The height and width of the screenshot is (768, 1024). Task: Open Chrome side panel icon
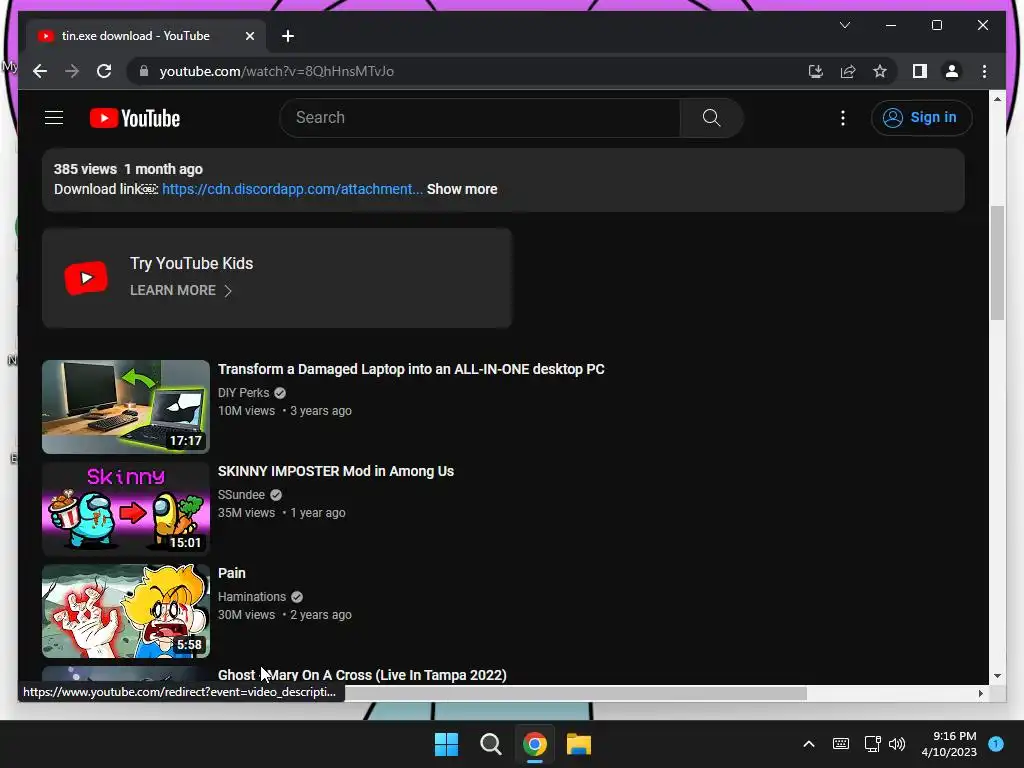(x=920, y=71)
